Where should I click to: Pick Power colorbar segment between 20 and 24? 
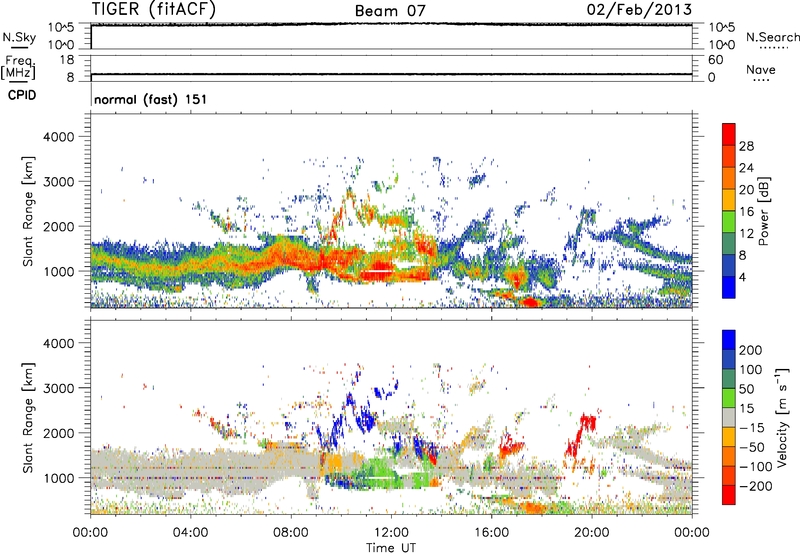click(x=729, y=178)
